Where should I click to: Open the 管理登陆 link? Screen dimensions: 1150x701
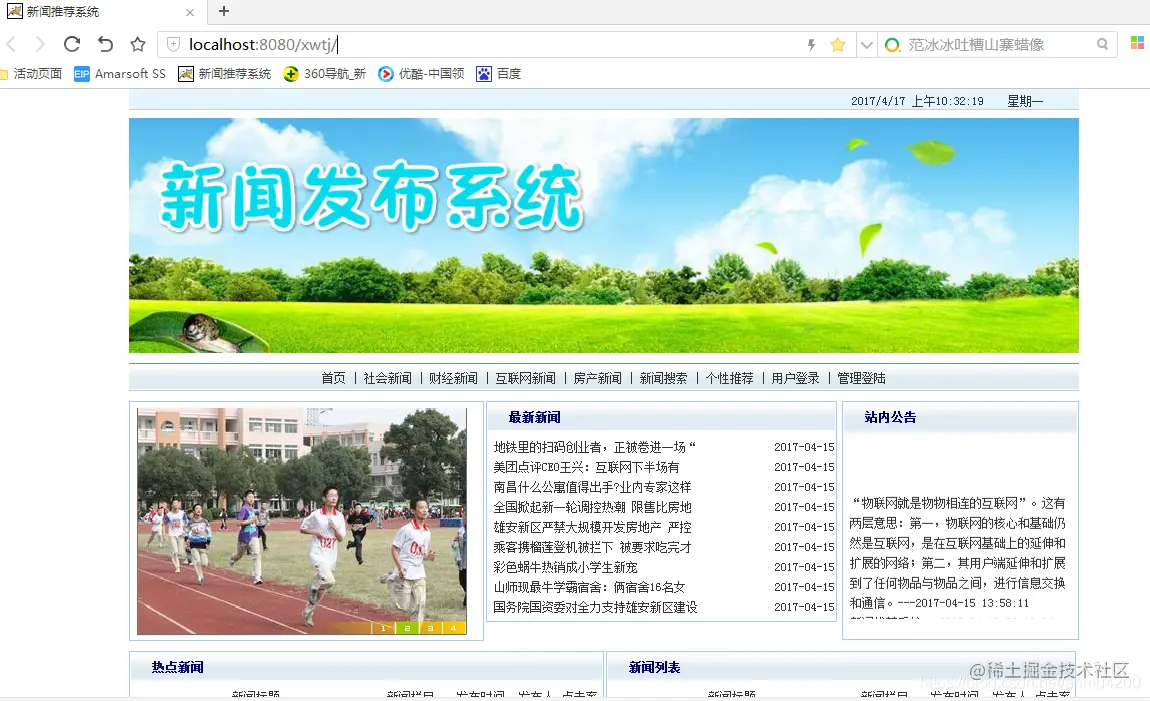tap(863, 378)
